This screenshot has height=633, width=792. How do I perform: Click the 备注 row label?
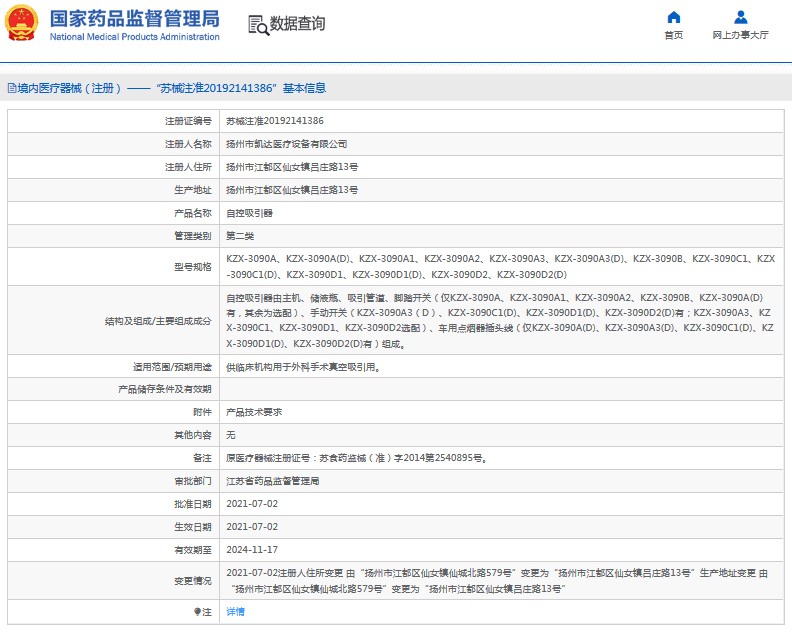[202, 458]
